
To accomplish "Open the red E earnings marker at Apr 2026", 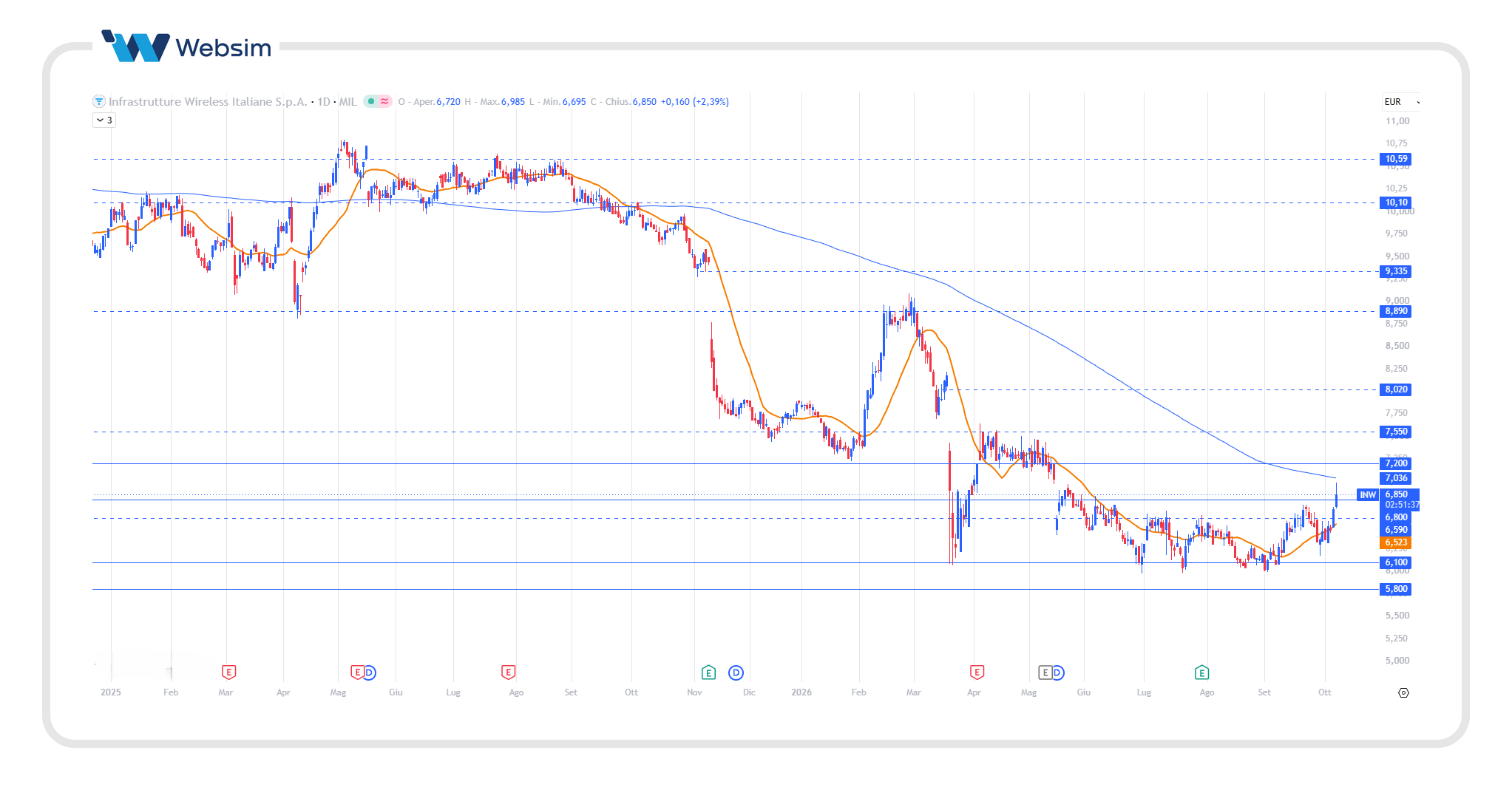I will coord(977,672).
